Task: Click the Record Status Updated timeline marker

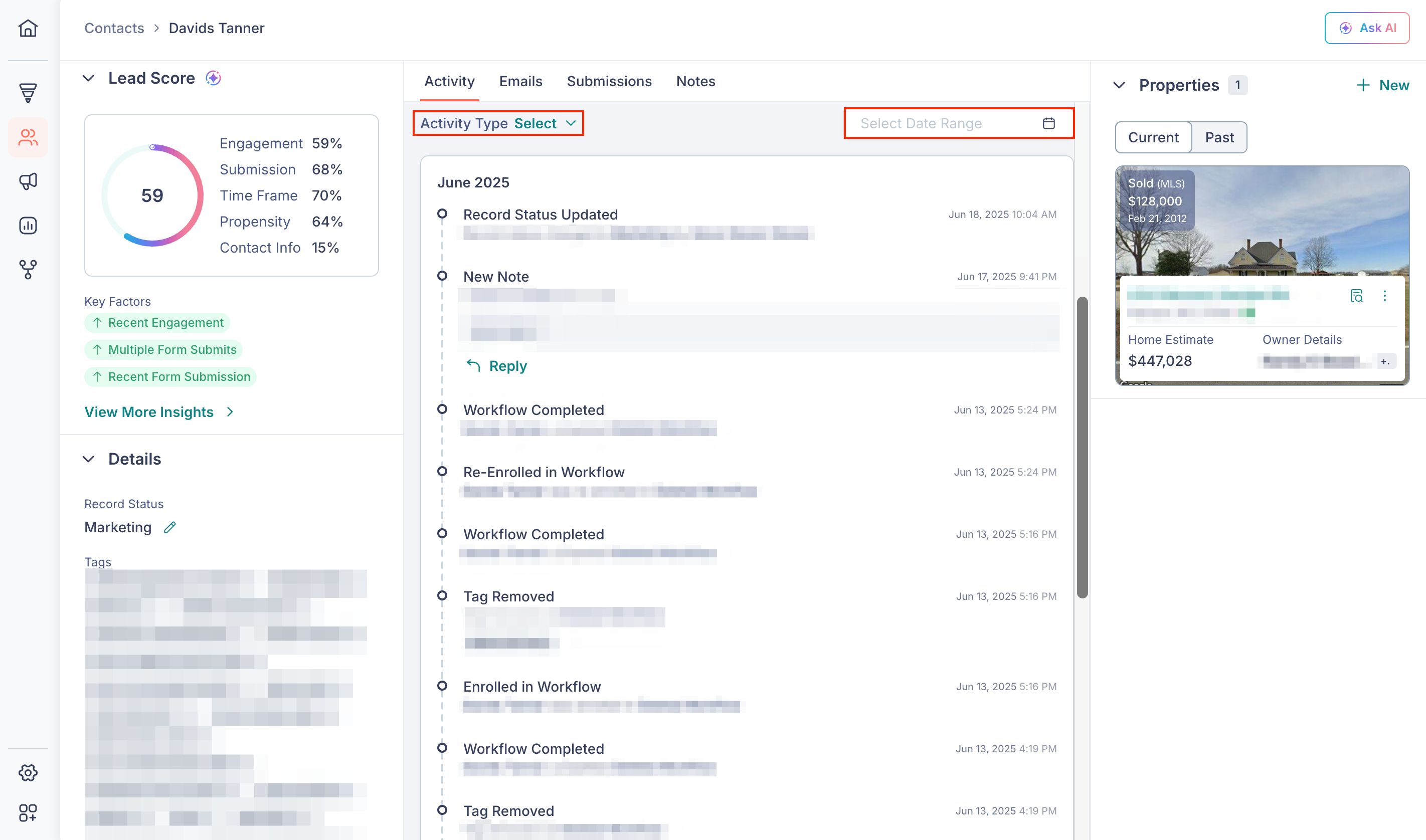Action: (x=442, y=214)
